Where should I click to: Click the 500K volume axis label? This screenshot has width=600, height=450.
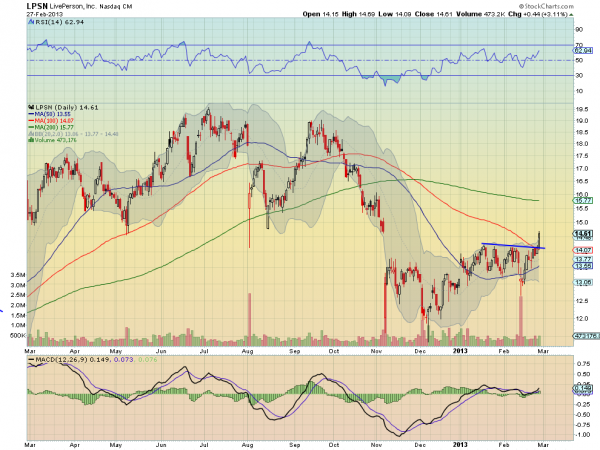click(x=18, y=336)
